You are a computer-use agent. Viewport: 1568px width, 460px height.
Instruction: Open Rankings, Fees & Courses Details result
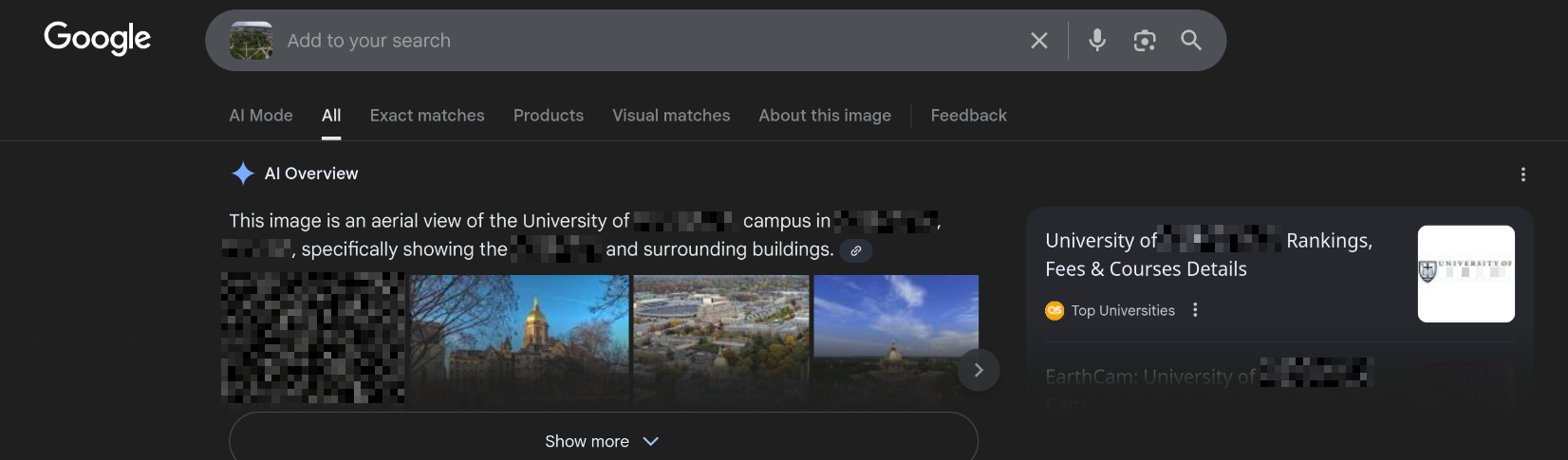[1209, 254]
